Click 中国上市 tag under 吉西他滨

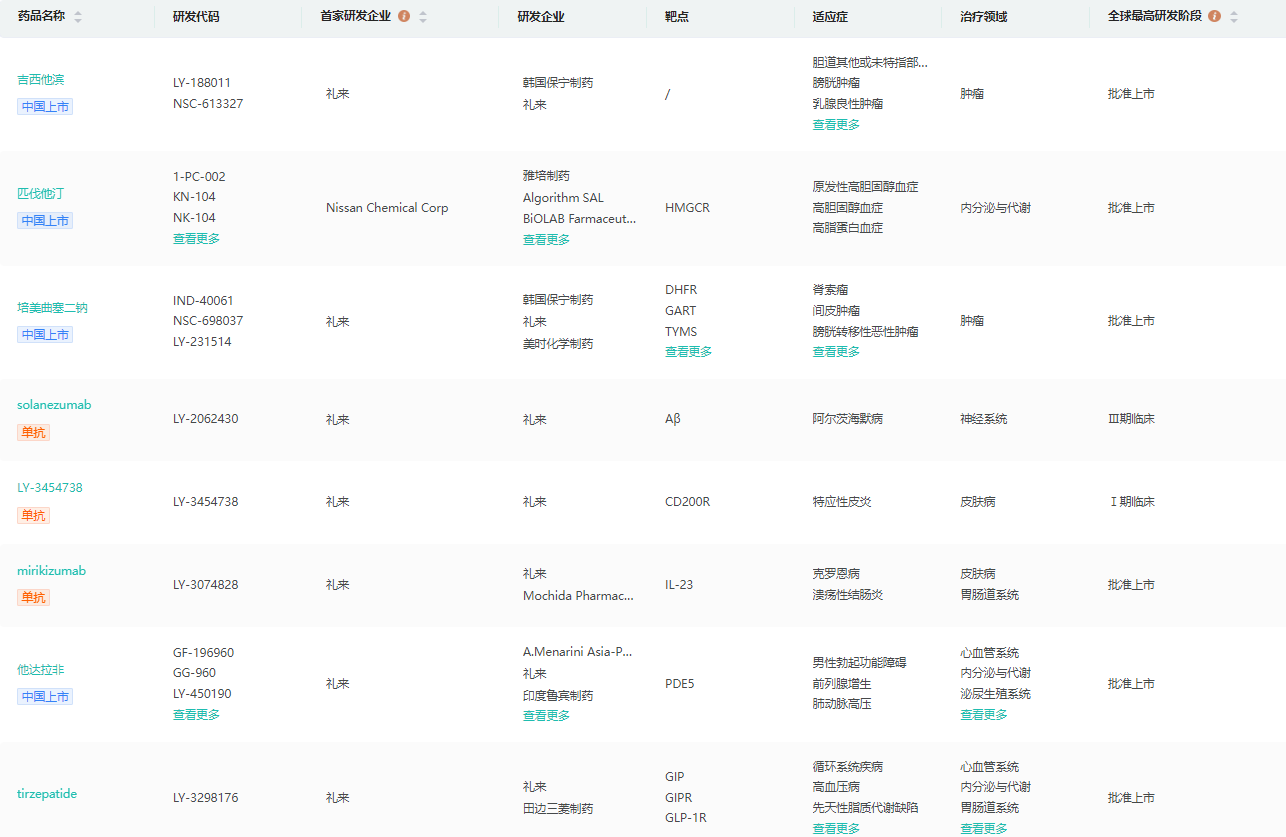45,107
